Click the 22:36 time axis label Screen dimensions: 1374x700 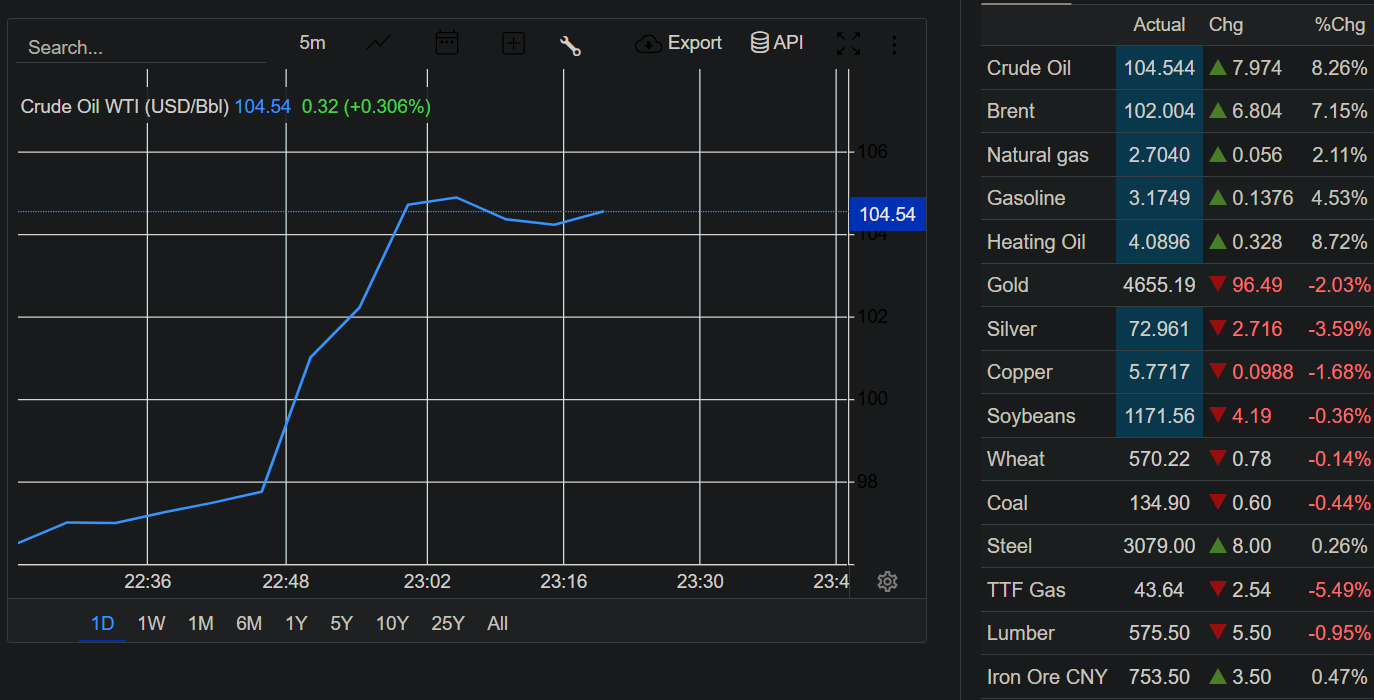tap(148, 581)
